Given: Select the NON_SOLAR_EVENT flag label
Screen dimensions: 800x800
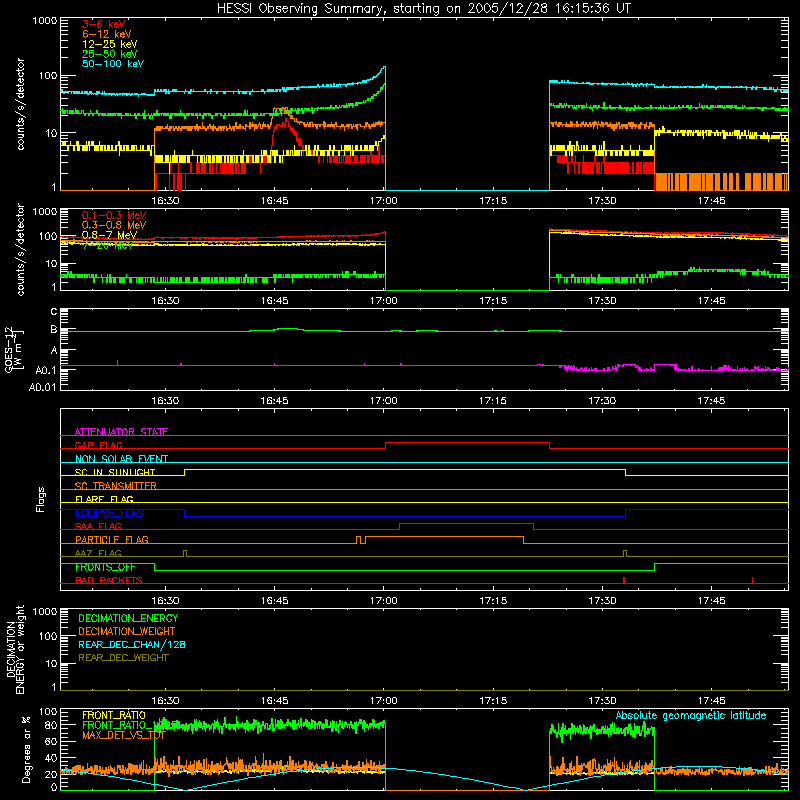Looking at the screenshot, I should click(x=121, y=459).
